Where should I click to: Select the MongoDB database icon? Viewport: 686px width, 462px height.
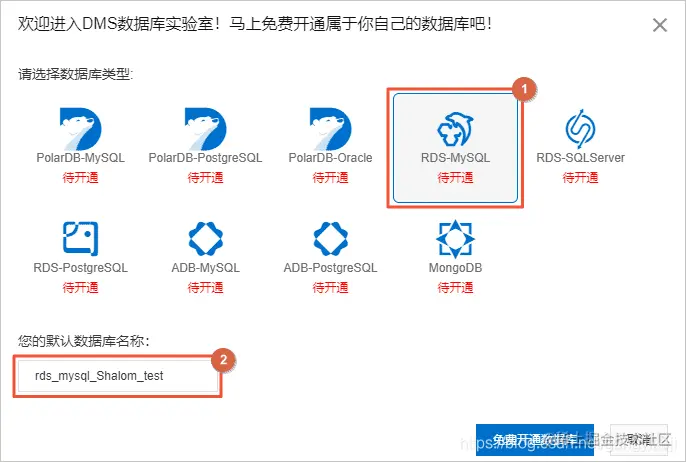click(455, 238)
